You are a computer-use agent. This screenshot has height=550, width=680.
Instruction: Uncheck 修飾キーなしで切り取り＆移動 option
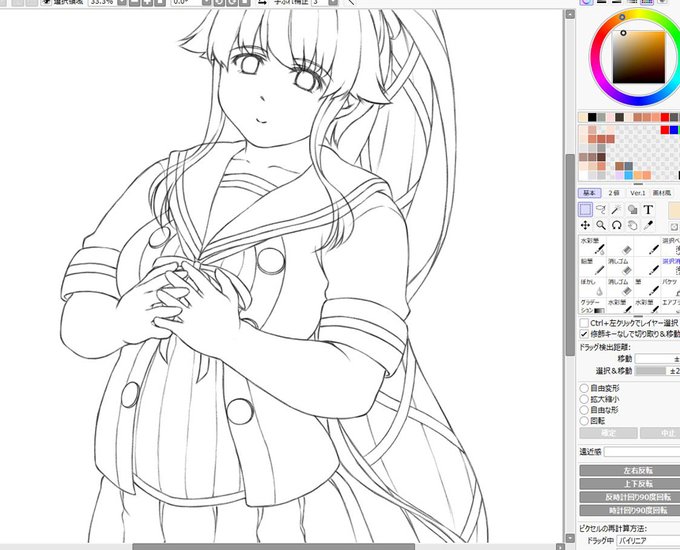point(584,334)
